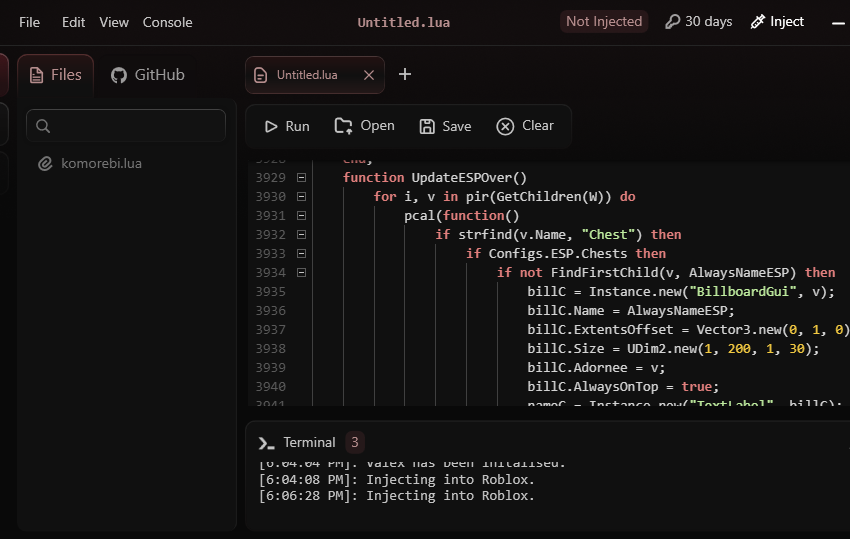This screenshot has width=850, height=539.
Task: Click the Clear button label
Action: click(538, 126)
